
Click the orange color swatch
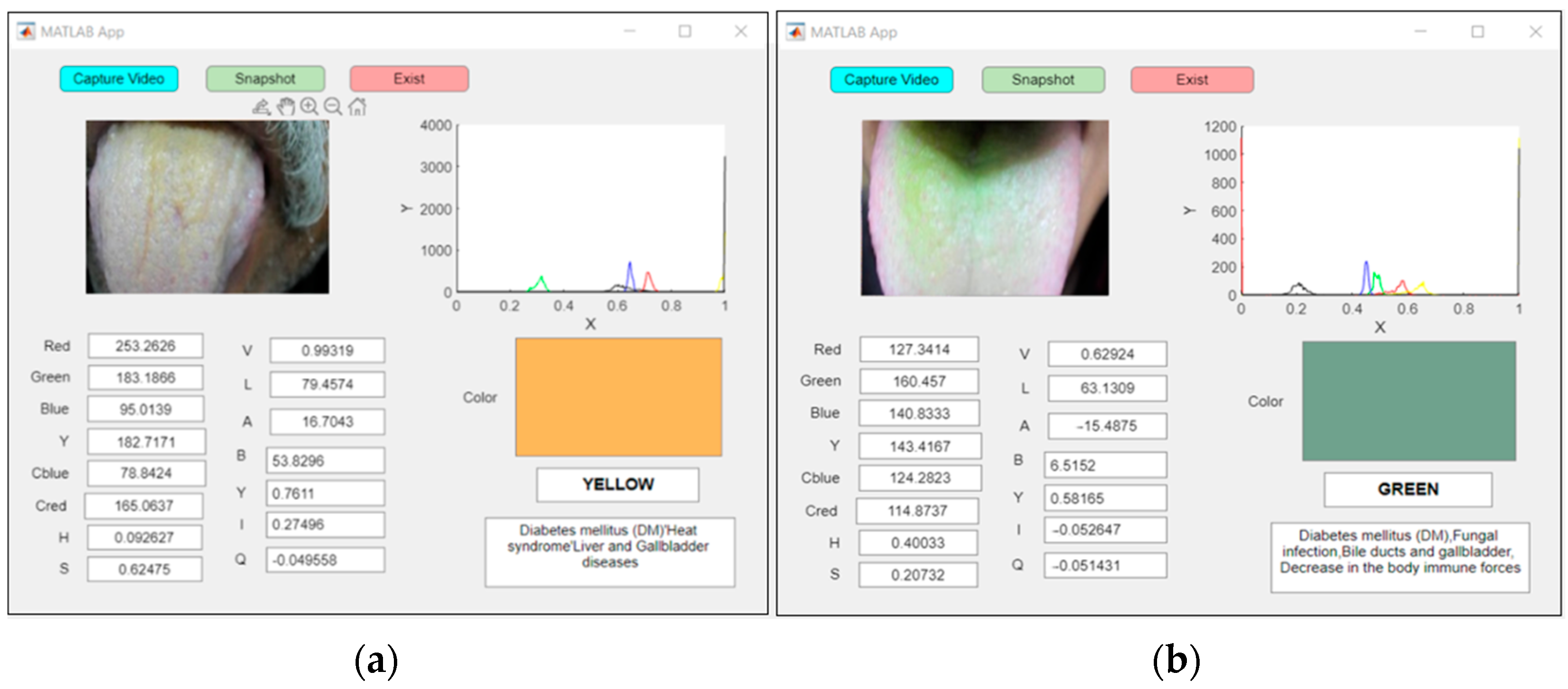pos(618,397)
